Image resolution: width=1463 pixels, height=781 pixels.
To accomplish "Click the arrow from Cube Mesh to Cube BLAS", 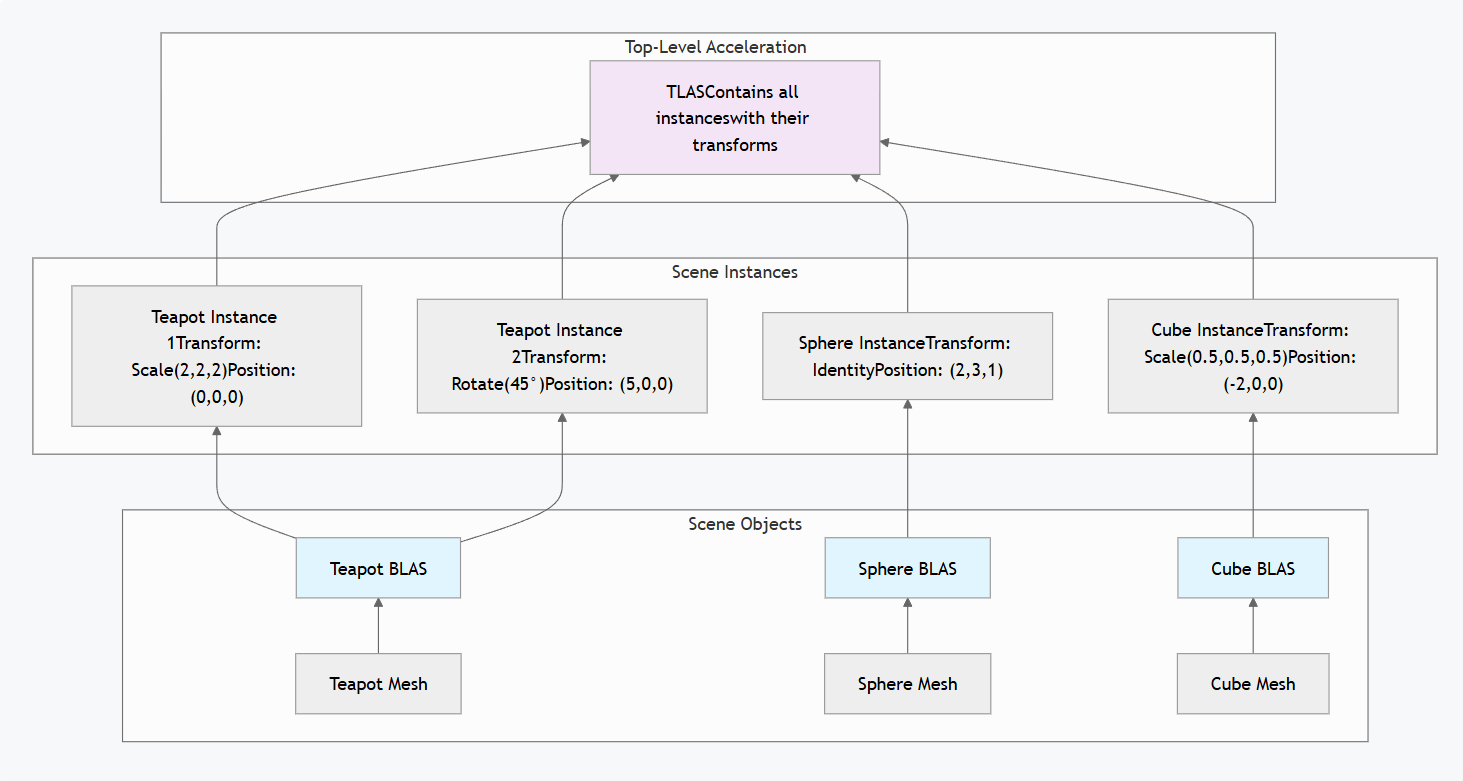I will (1252, 628).
